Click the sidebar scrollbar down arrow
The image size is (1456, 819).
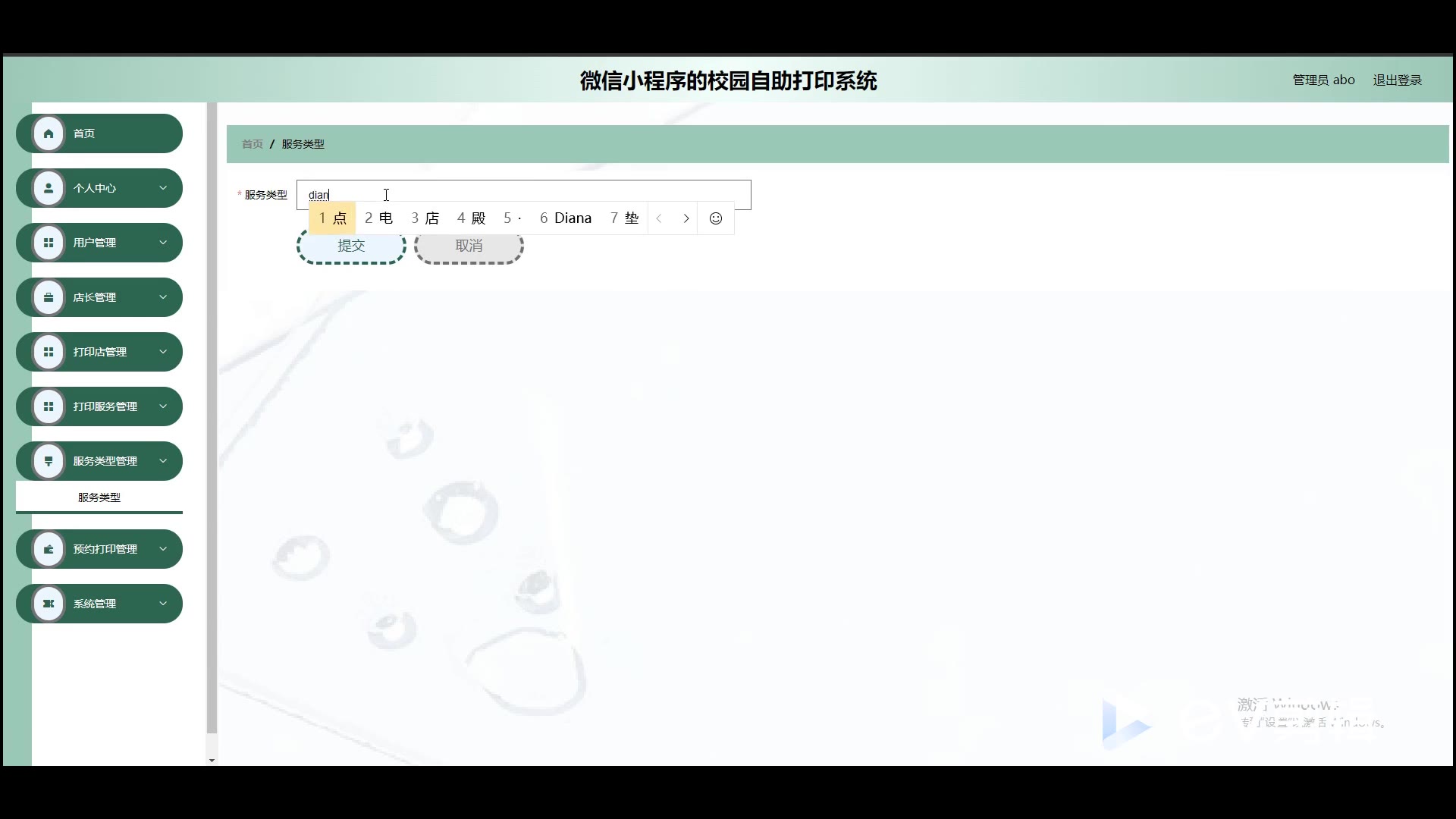point(212,760)
